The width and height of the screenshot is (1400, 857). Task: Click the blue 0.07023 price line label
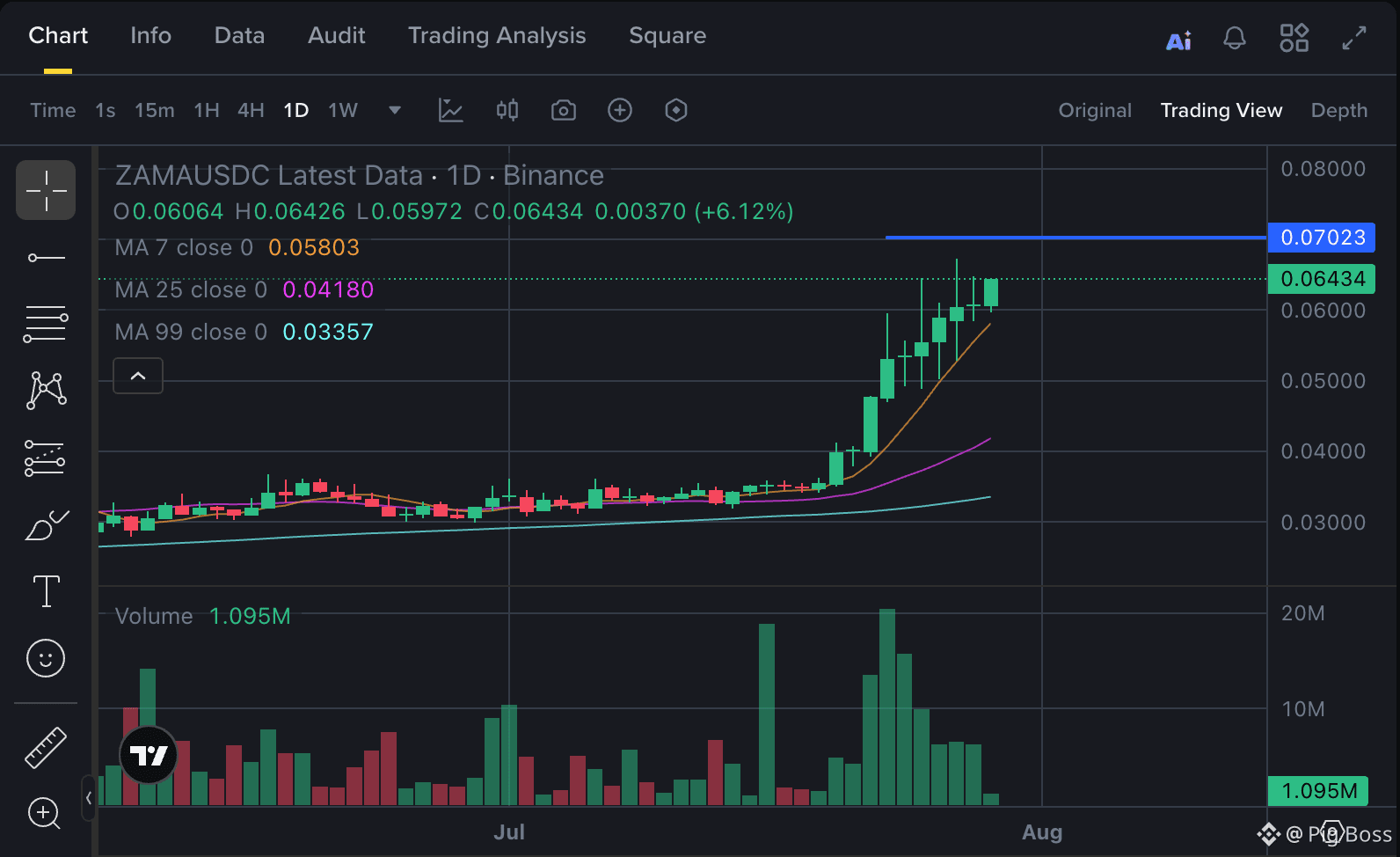(x=1321, y=238)
